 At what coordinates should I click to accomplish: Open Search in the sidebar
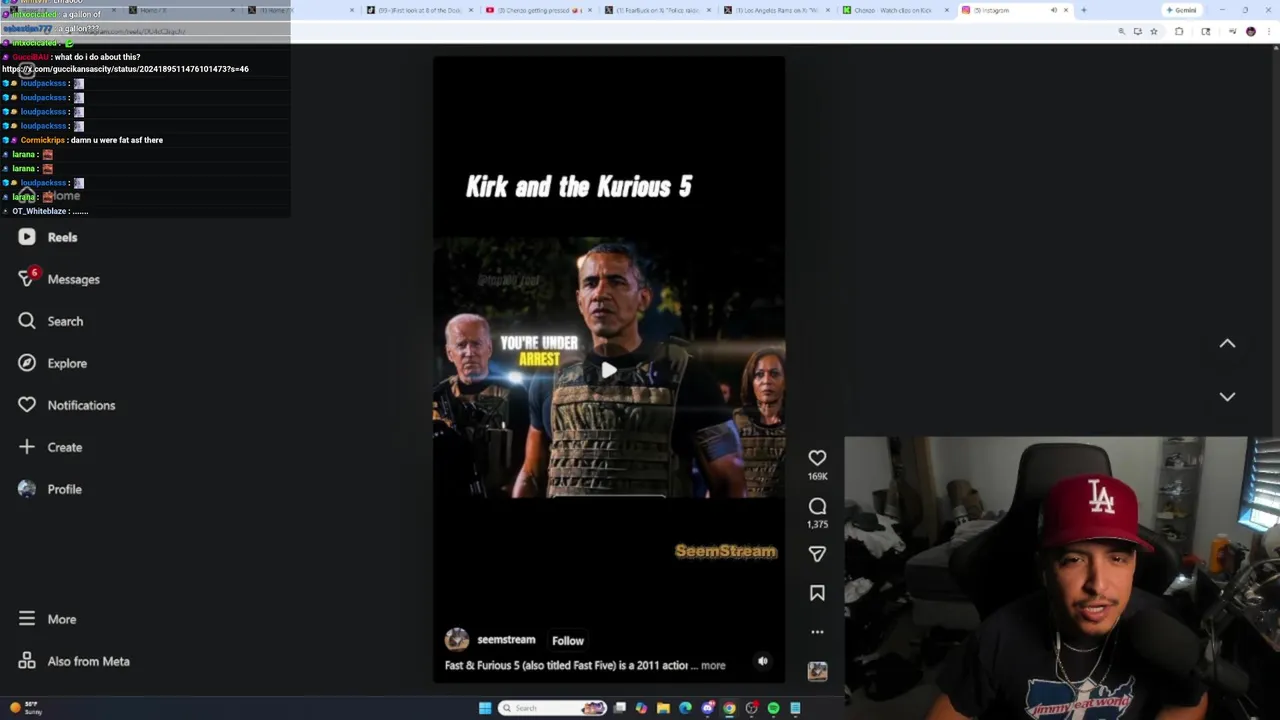tap(50, 321)
